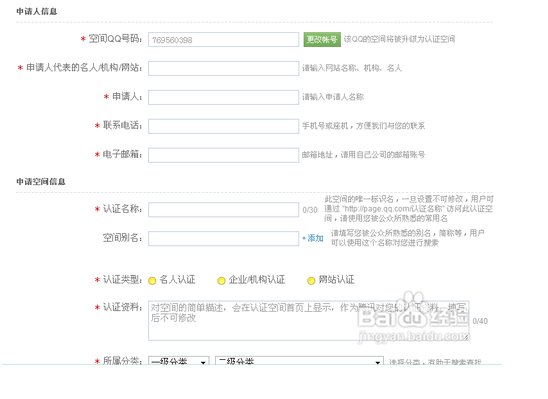Click the 电子邮箱 input field
Viewport: 548px width, 399px height.
[x=223, y=155]
